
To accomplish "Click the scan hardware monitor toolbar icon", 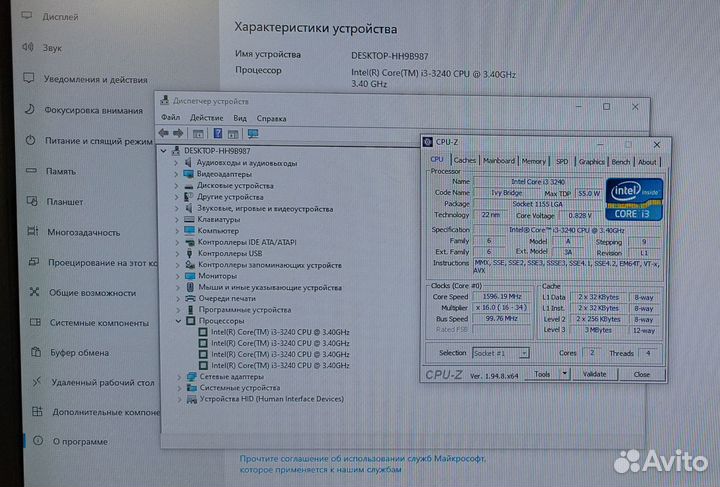I will [x=253, y=134].
